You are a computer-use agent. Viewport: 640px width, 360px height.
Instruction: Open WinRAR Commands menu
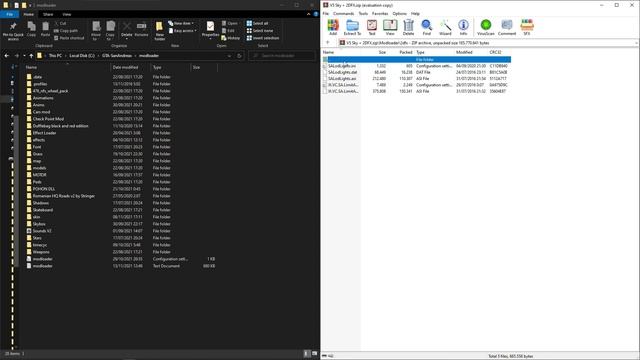(343, 13)
